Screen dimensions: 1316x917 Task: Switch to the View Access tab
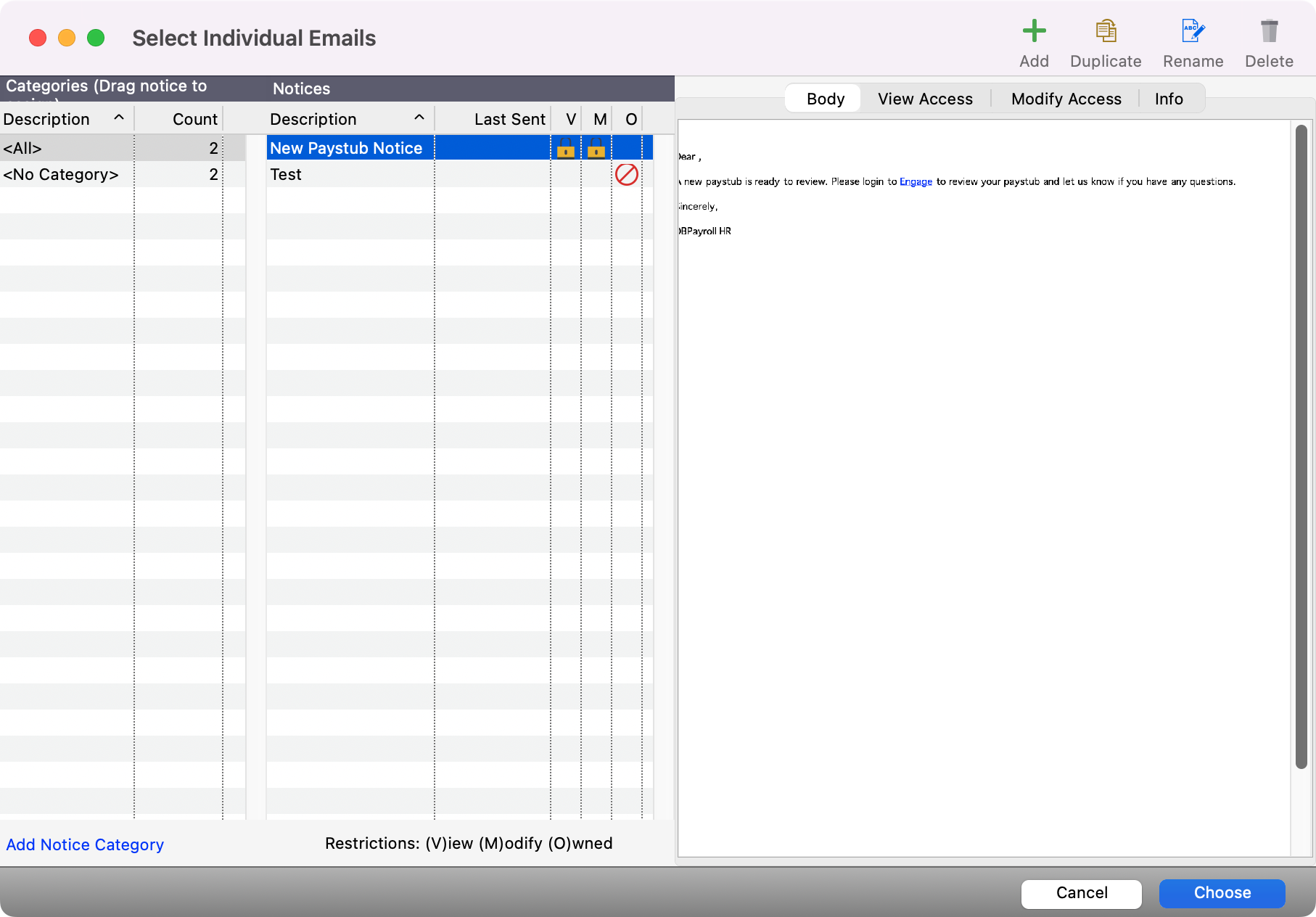tap(925, 99)
